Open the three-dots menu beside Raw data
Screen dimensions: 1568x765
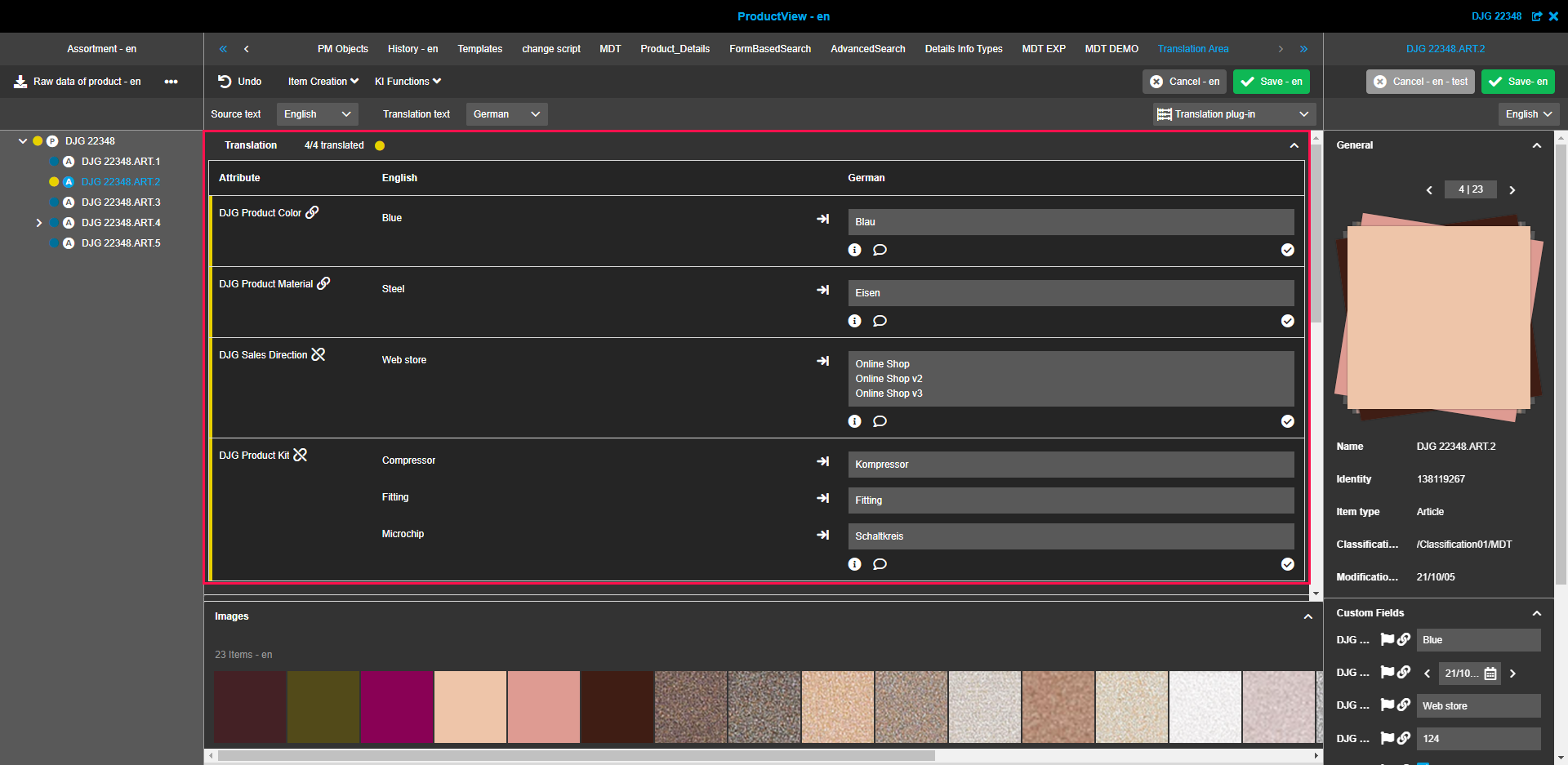[171, 82]
